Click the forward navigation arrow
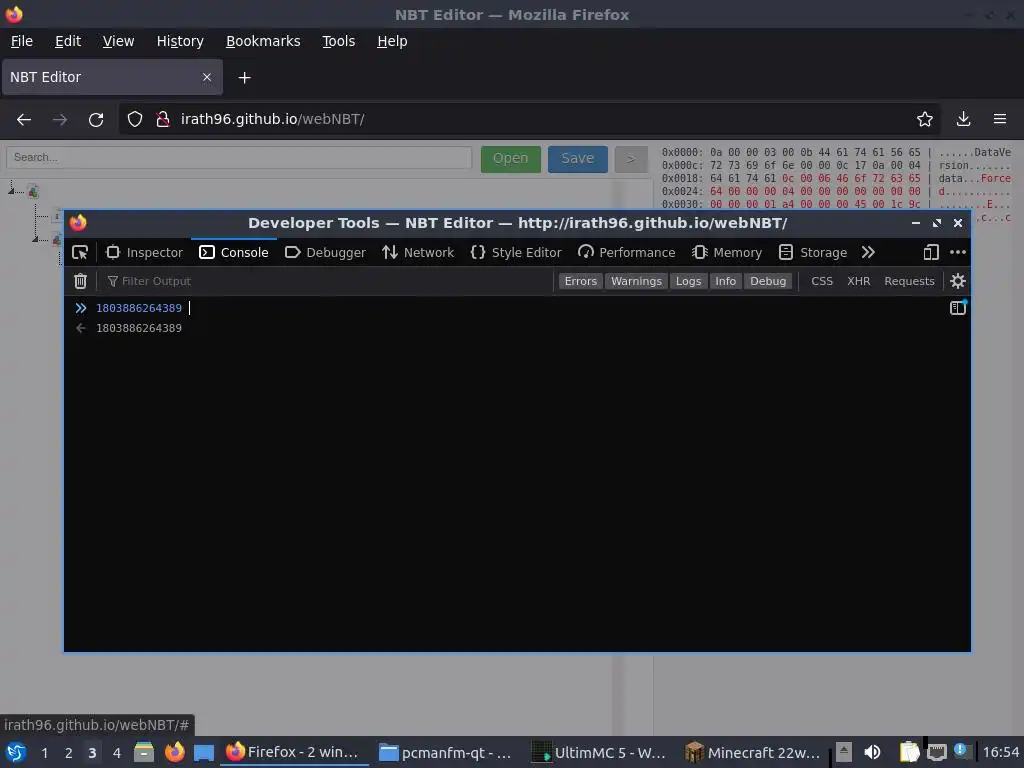This screenshot has height=768, width=1024. coord(59,120)
